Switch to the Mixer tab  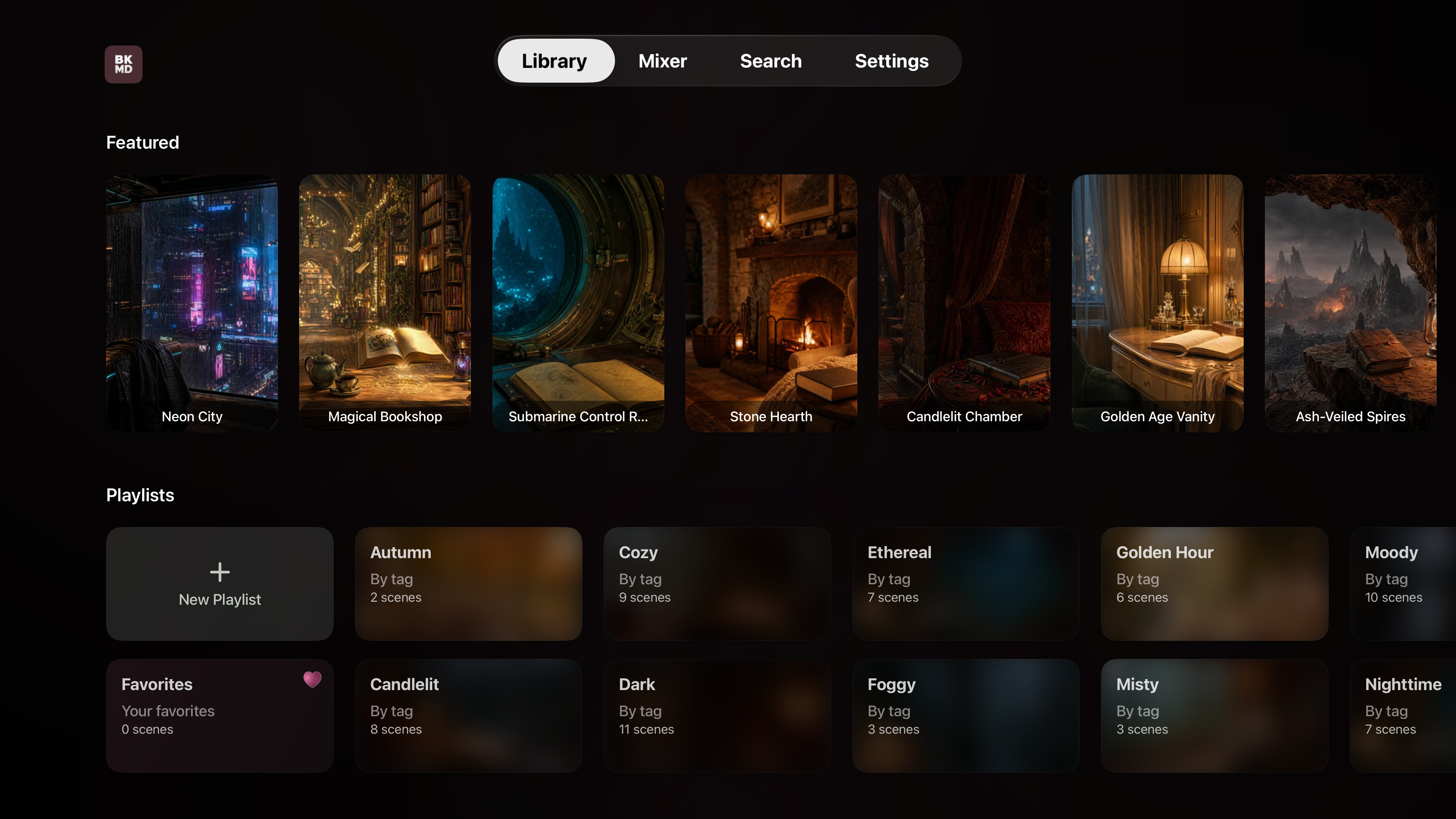(x=662, y=61)
